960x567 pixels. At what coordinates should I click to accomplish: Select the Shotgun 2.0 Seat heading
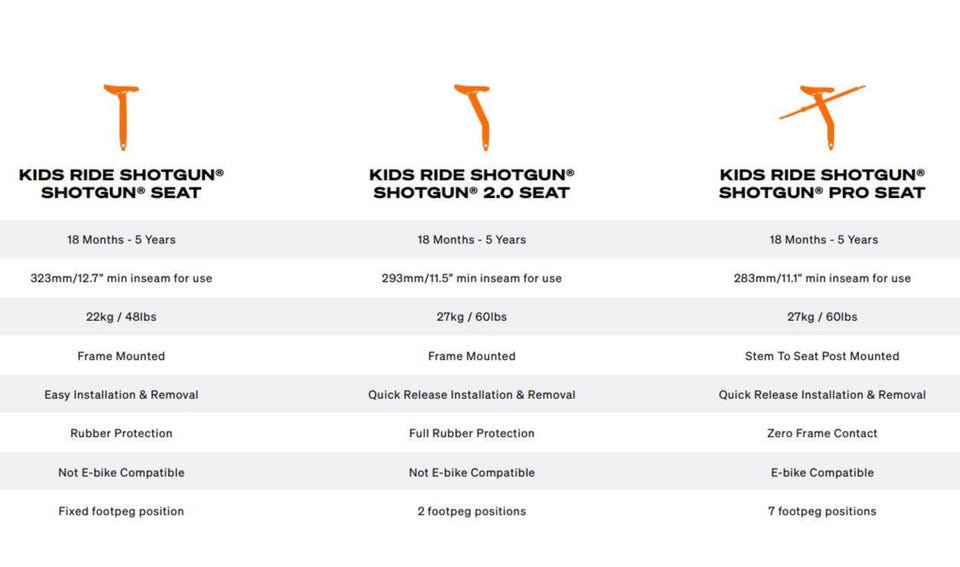471,184
